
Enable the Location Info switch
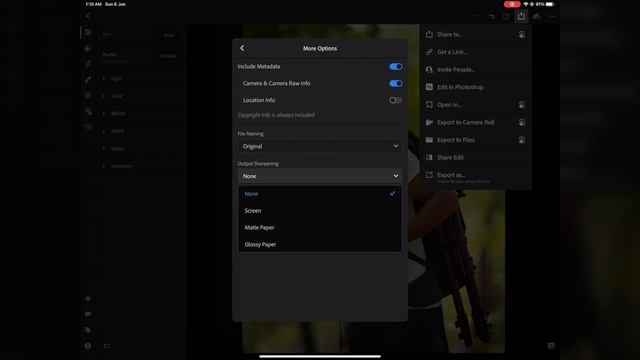[x=396, y=100]
